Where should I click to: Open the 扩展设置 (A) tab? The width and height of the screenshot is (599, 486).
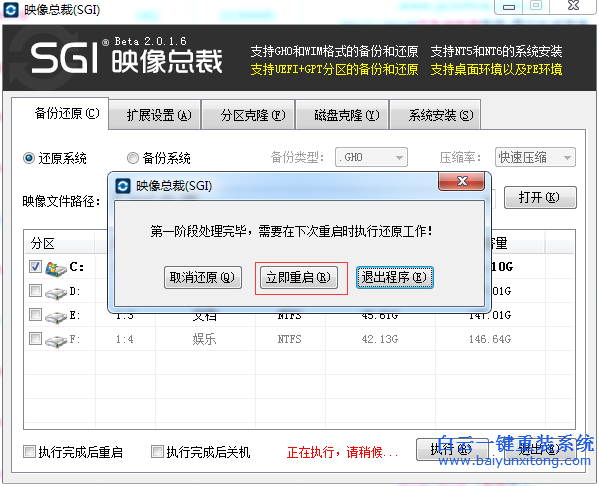(x=155, y=115)
